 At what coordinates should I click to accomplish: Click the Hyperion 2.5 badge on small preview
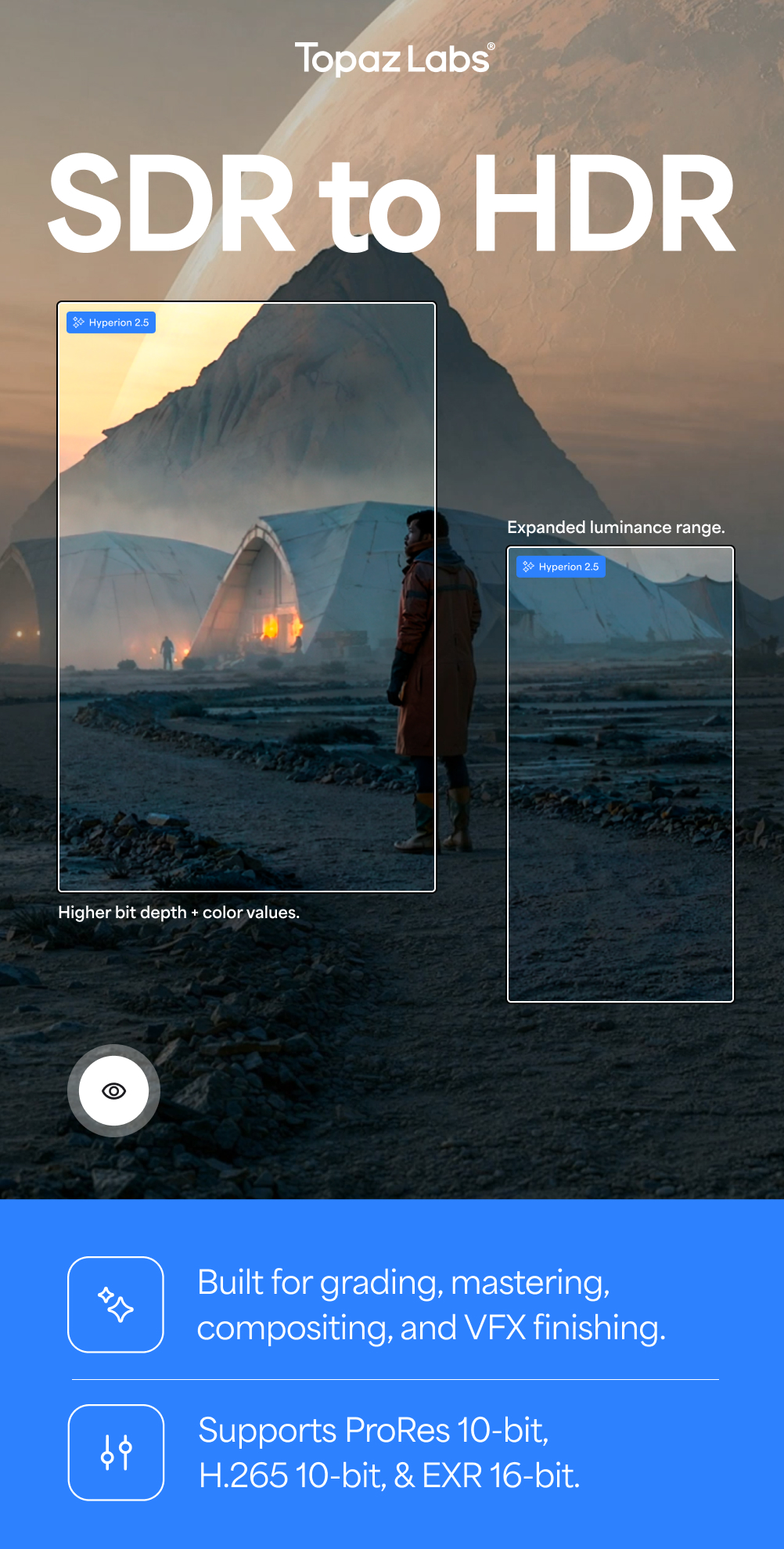[561, 567]
